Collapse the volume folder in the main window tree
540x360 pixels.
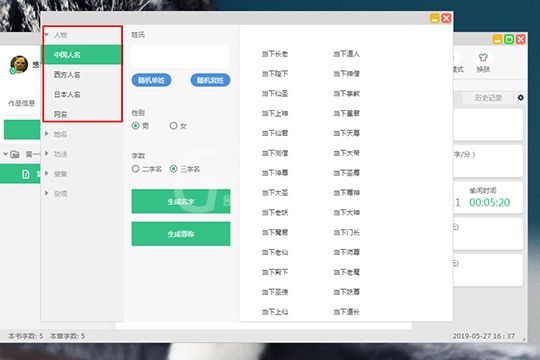coord(6,154)
